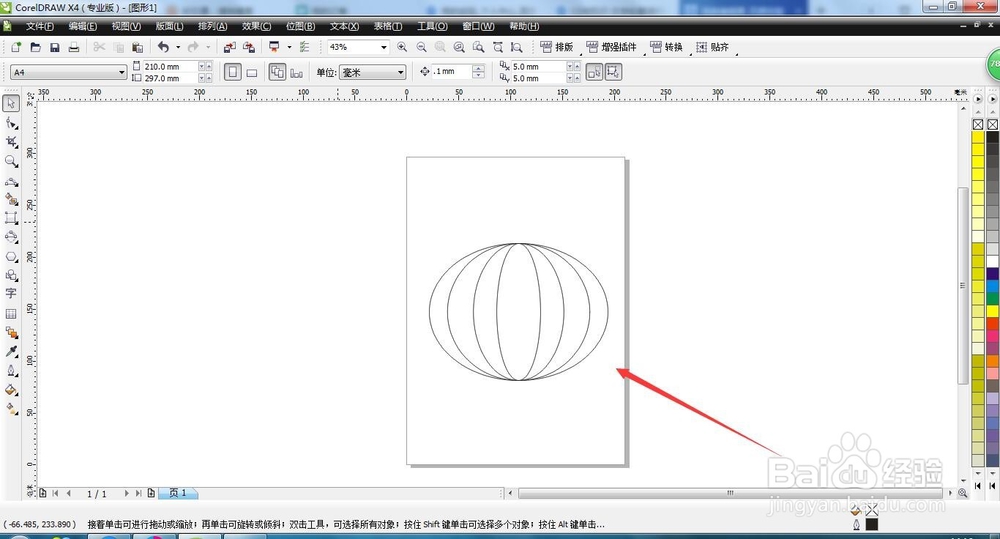
Task: Select the Smart fill tool
Action: pos(11,200)
